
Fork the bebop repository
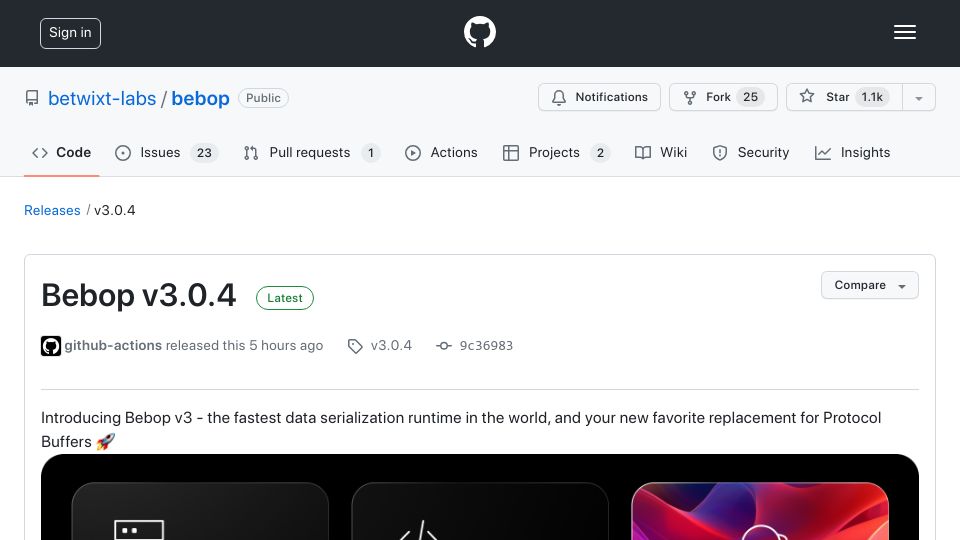click(723, 97)
